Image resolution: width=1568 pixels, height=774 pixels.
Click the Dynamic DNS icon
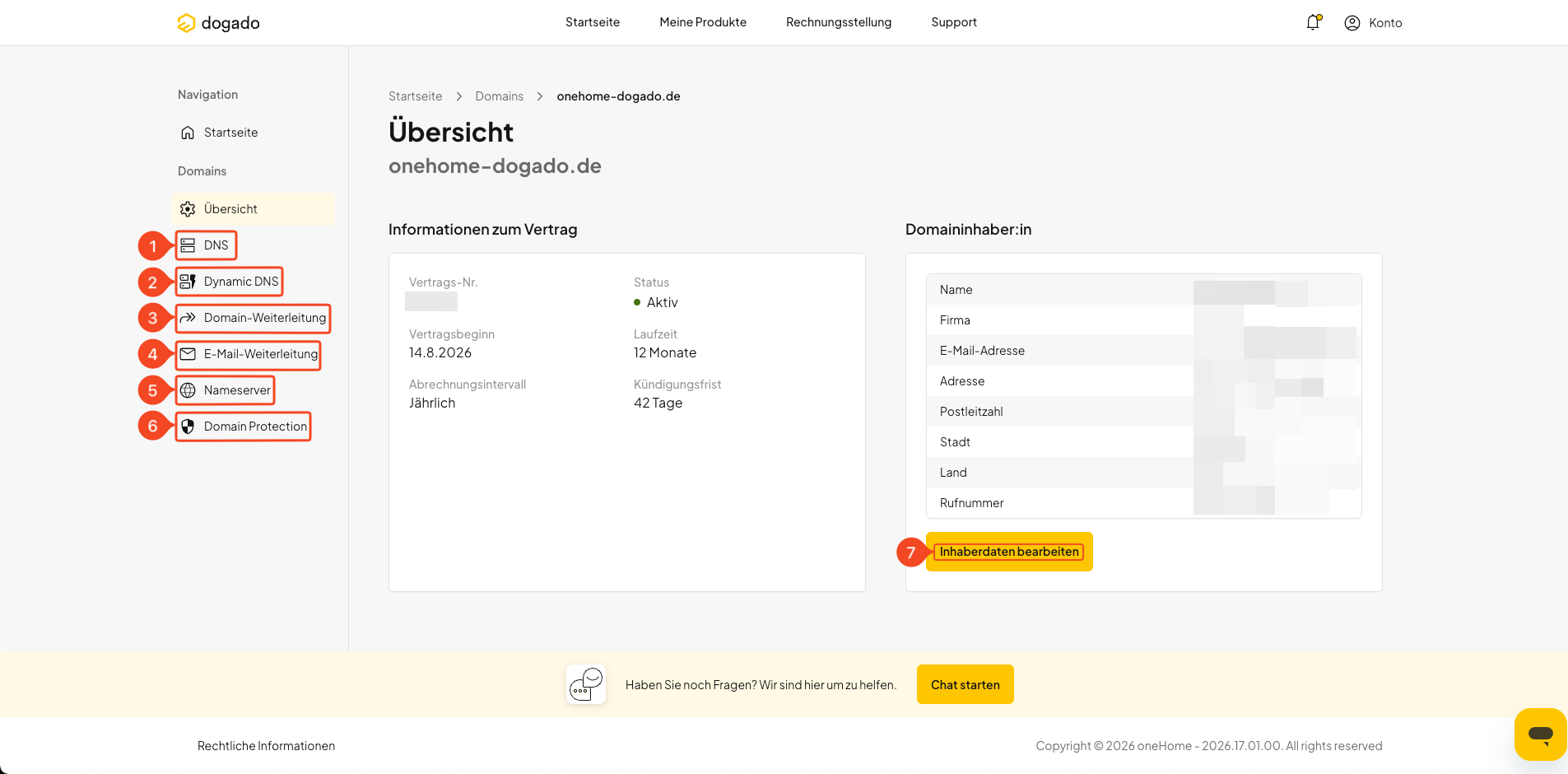tap(188, 282)
